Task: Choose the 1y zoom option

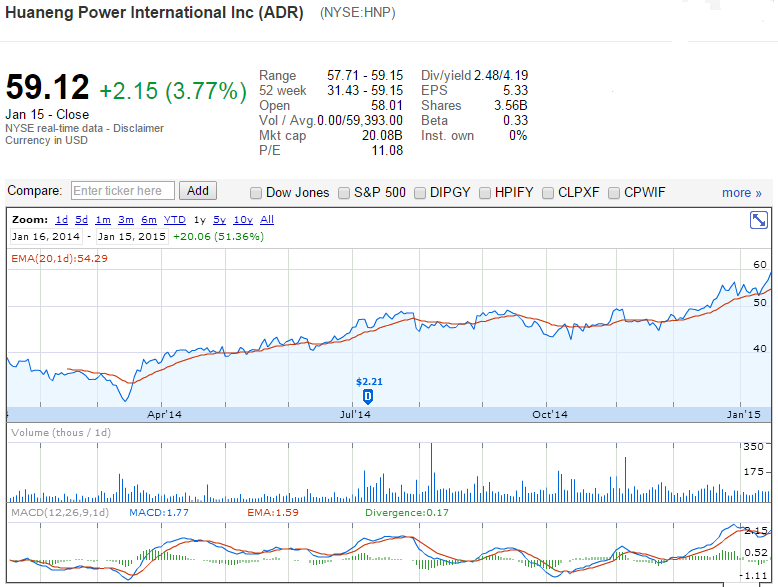Action: (x=199, y=220)
